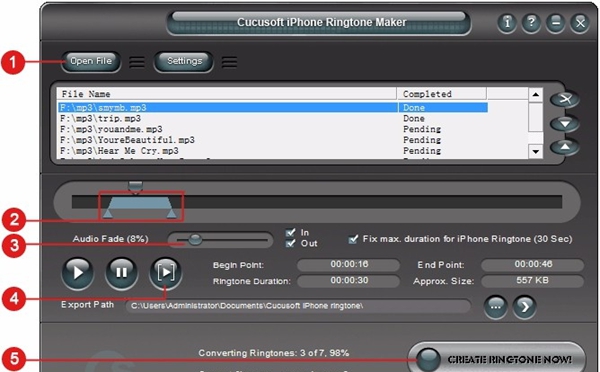Minimize the Ringtone Maker window
Viewport: 600px width, 372px height.
(x=556, y=23)
